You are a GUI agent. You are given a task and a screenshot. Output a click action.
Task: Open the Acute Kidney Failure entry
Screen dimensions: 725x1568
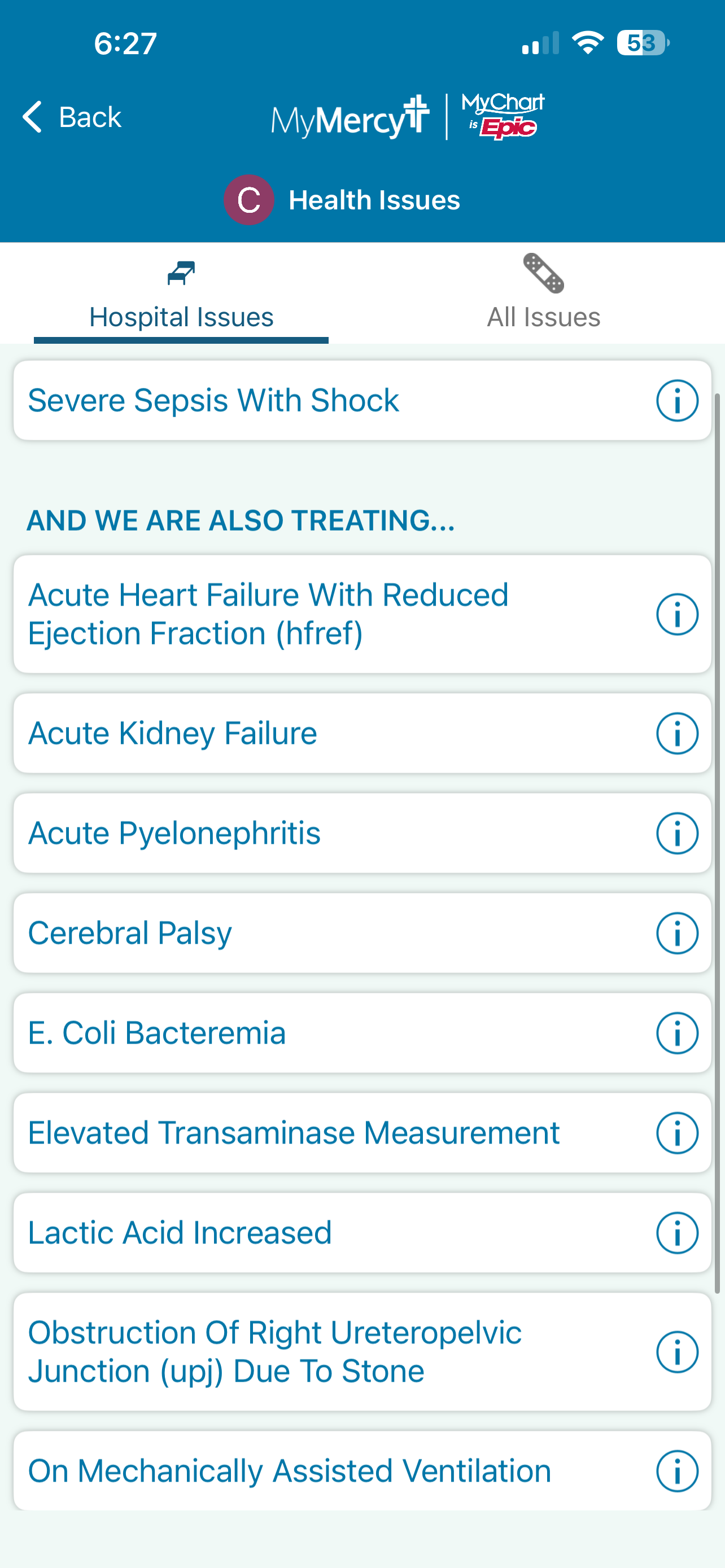coord(173,733)
